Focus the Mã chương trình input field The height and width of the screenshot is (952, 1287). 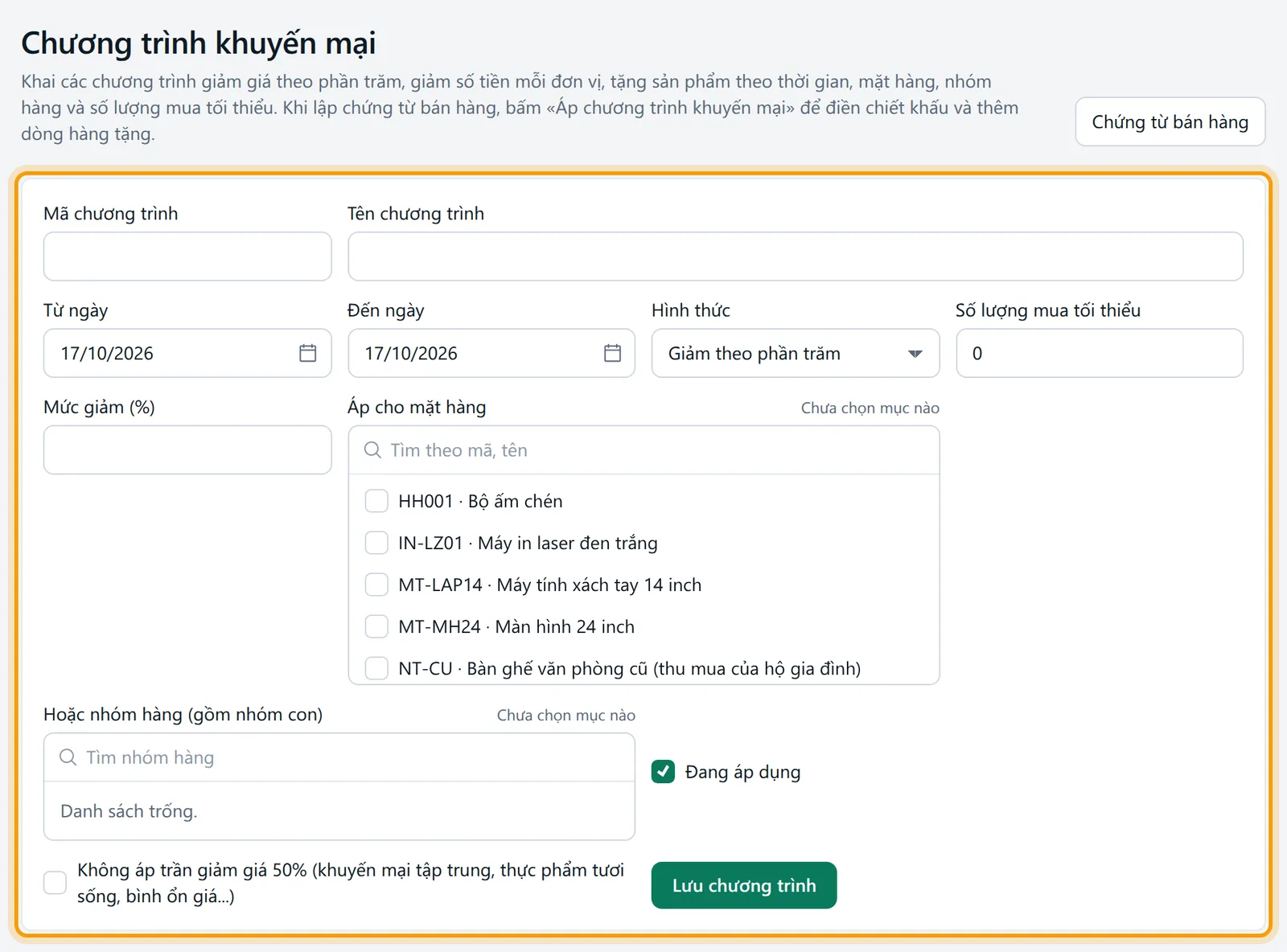[x=187, y=256]
